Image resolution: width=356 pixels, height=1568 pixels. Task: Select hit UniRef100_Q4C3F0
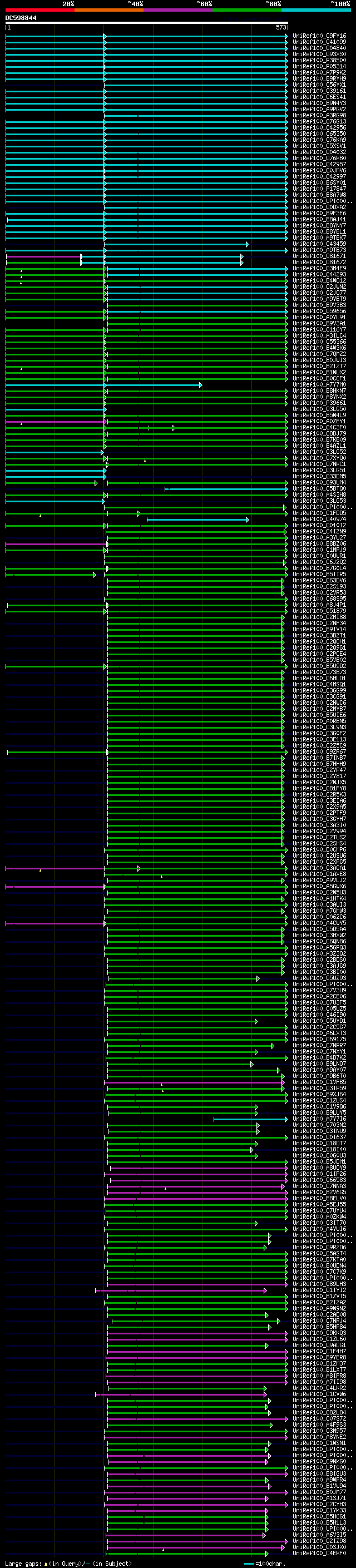[319, 427]
